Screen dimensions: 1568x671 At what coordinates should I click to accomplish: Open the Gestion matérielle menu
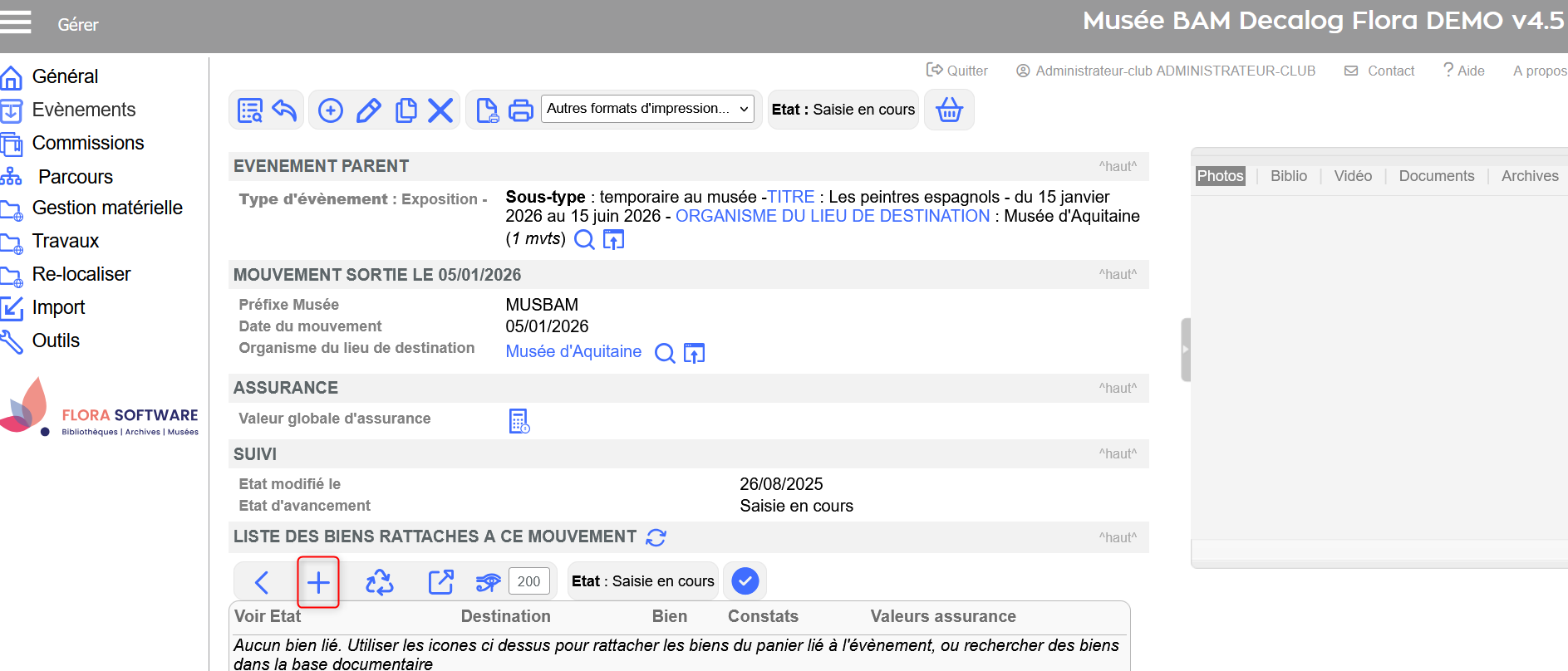point(106,208)
